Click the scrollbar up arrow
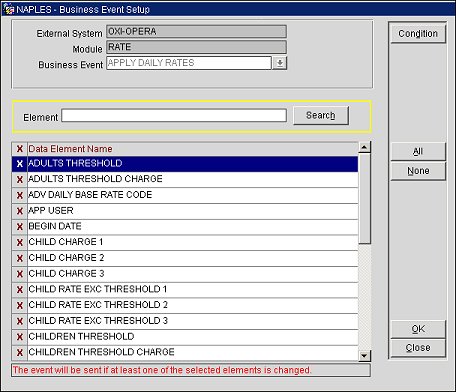This screenshot has height=392, width=456. point(364,147)
